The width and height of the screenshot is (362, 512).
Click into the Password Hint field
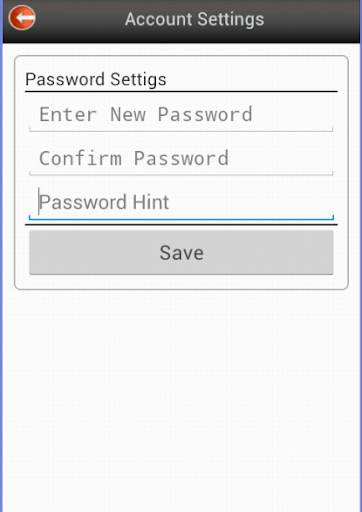click(181, 203)
